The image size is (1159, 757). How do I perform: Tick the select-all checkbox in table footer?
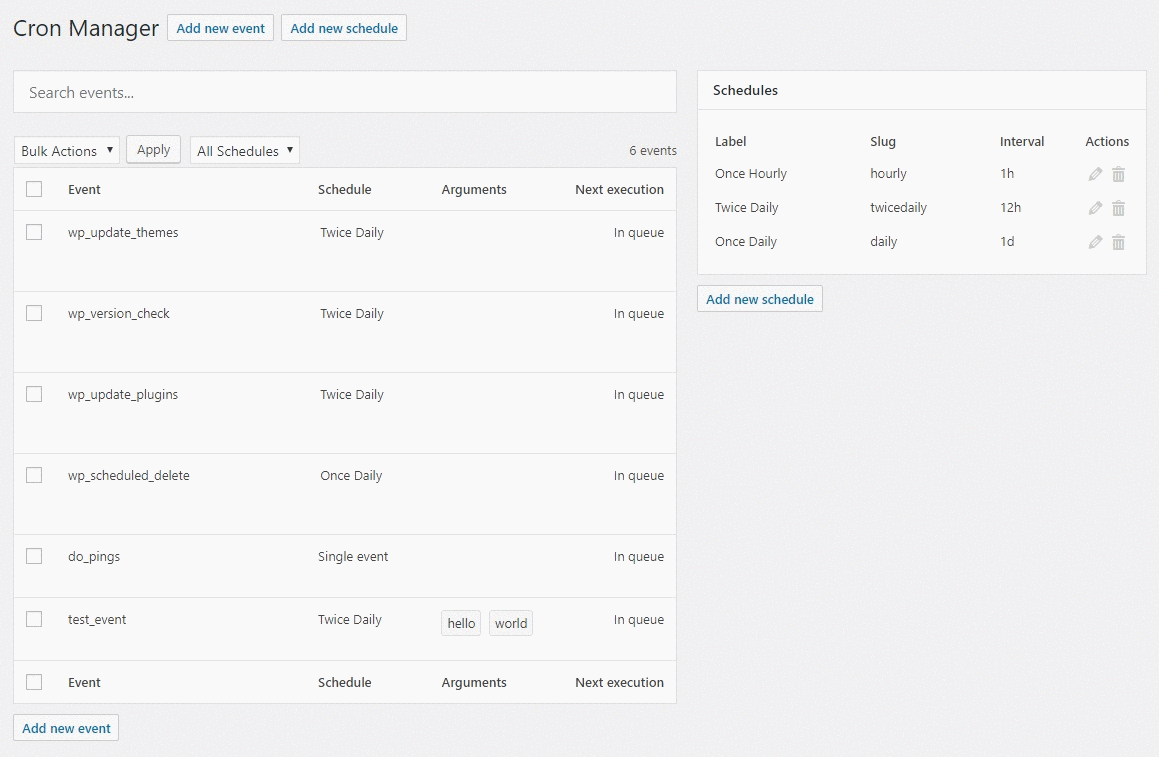tap(34, 682)
